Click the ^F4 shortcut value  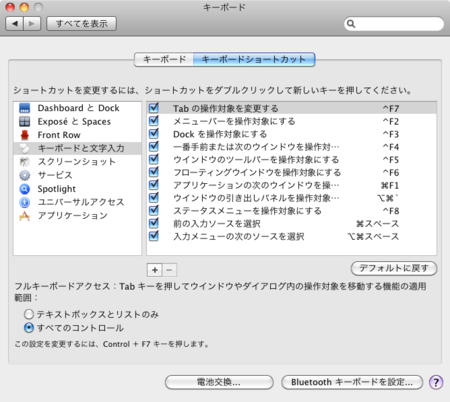click(391, 147)
